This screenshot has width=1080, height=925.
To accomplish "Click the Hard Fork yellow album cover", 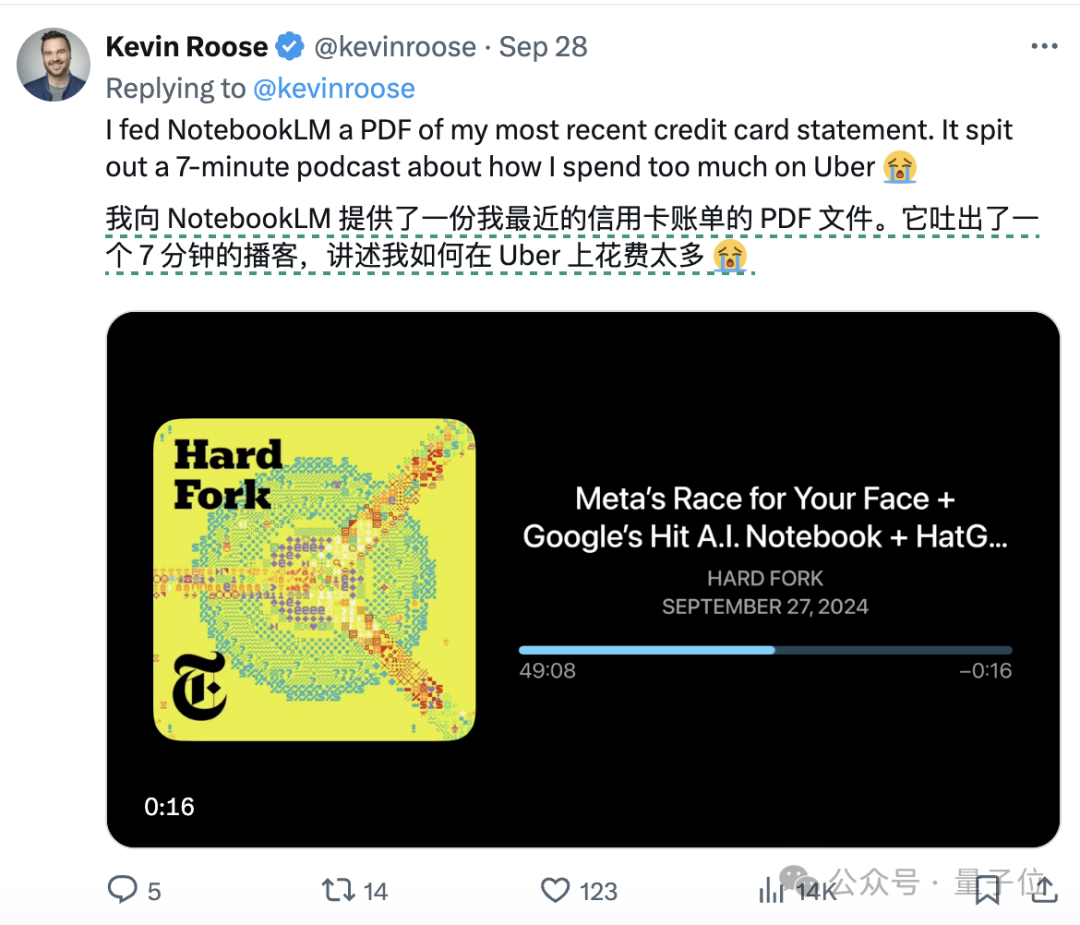I will (x=314, y=579).
